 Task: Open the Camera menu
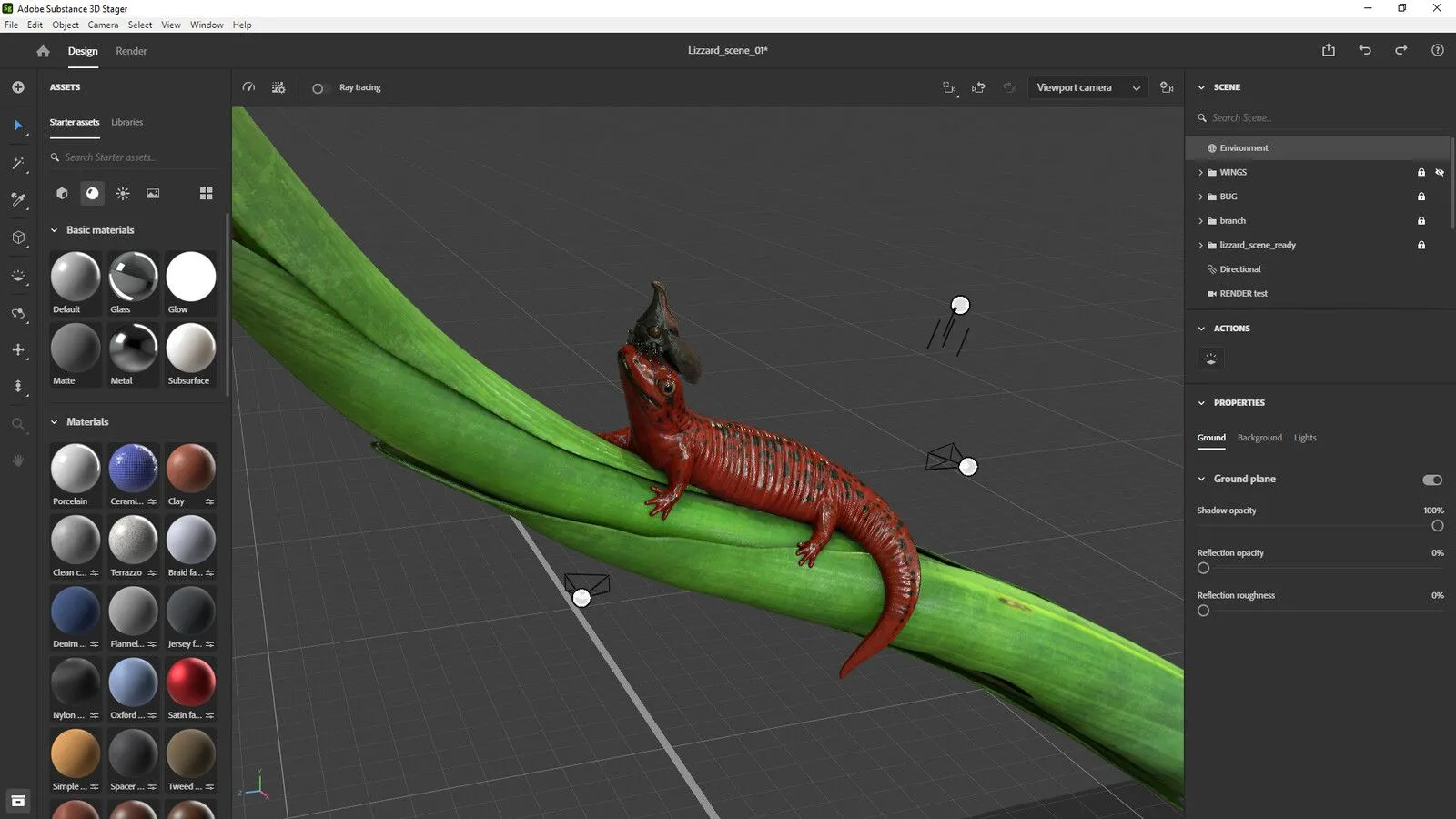103,25
